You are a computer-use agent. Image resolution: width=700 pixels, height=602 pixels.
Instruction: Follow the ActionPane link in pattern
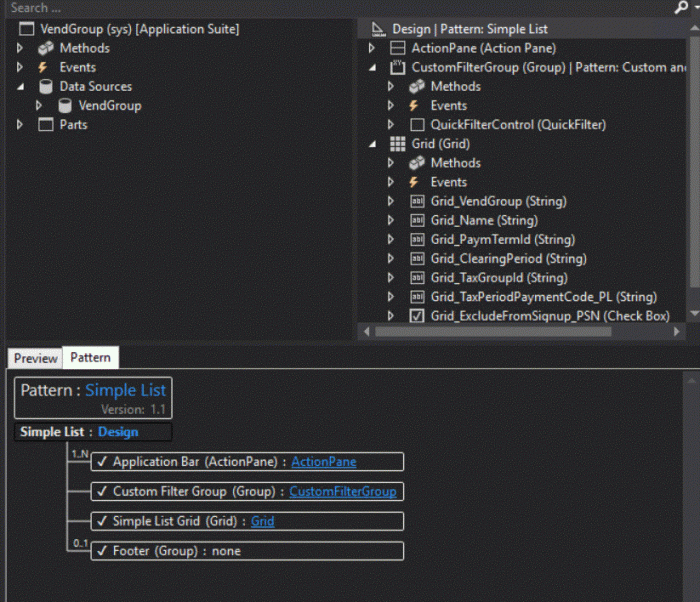(x=324, y=462)
